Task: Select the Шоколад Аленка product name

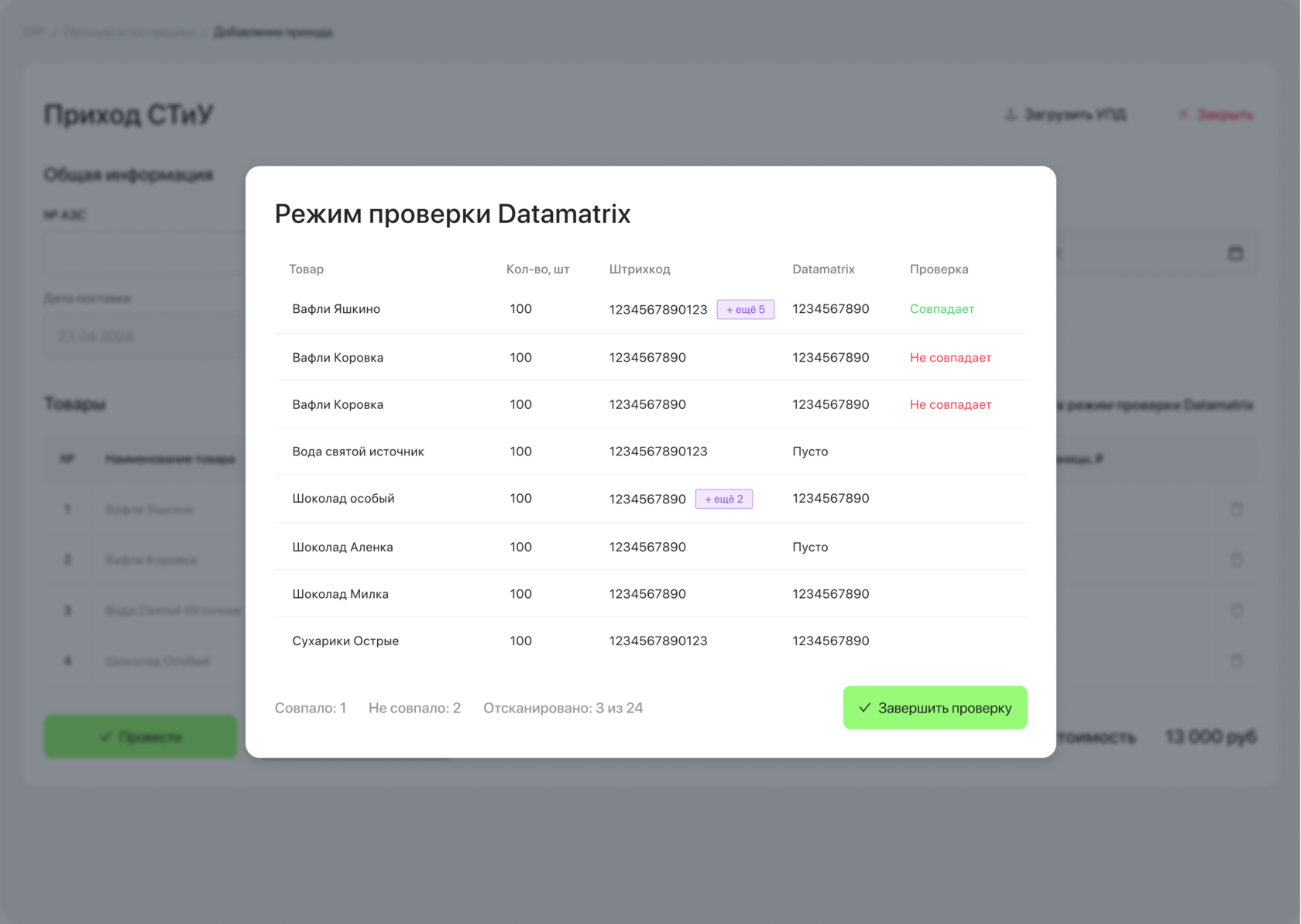Action: [342, 547]
